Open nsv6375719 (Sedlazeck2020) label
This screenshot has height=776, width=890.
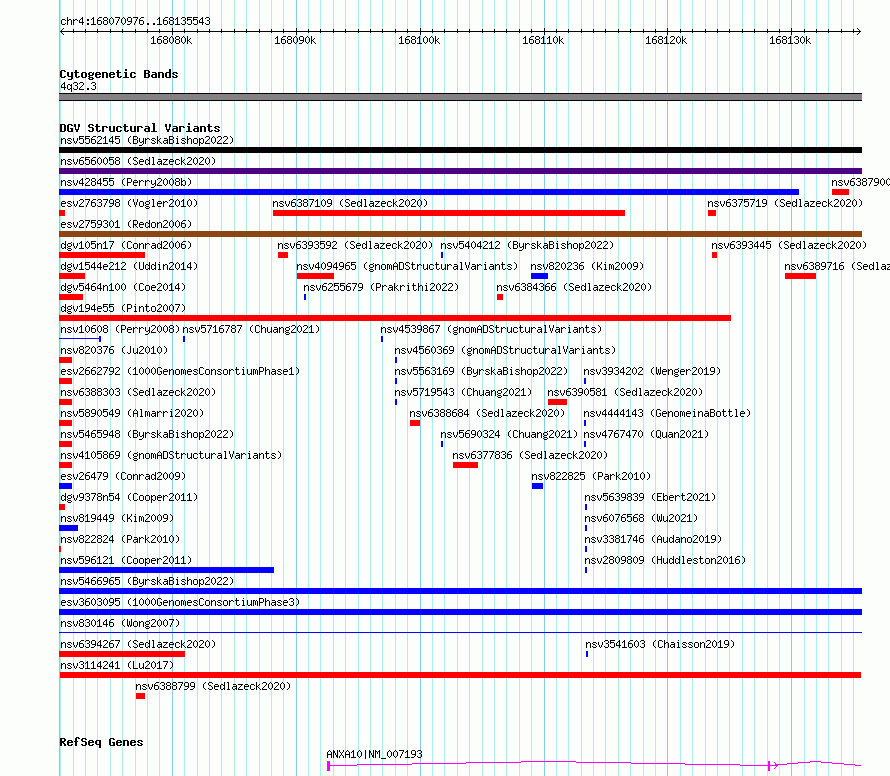point(785,203)
